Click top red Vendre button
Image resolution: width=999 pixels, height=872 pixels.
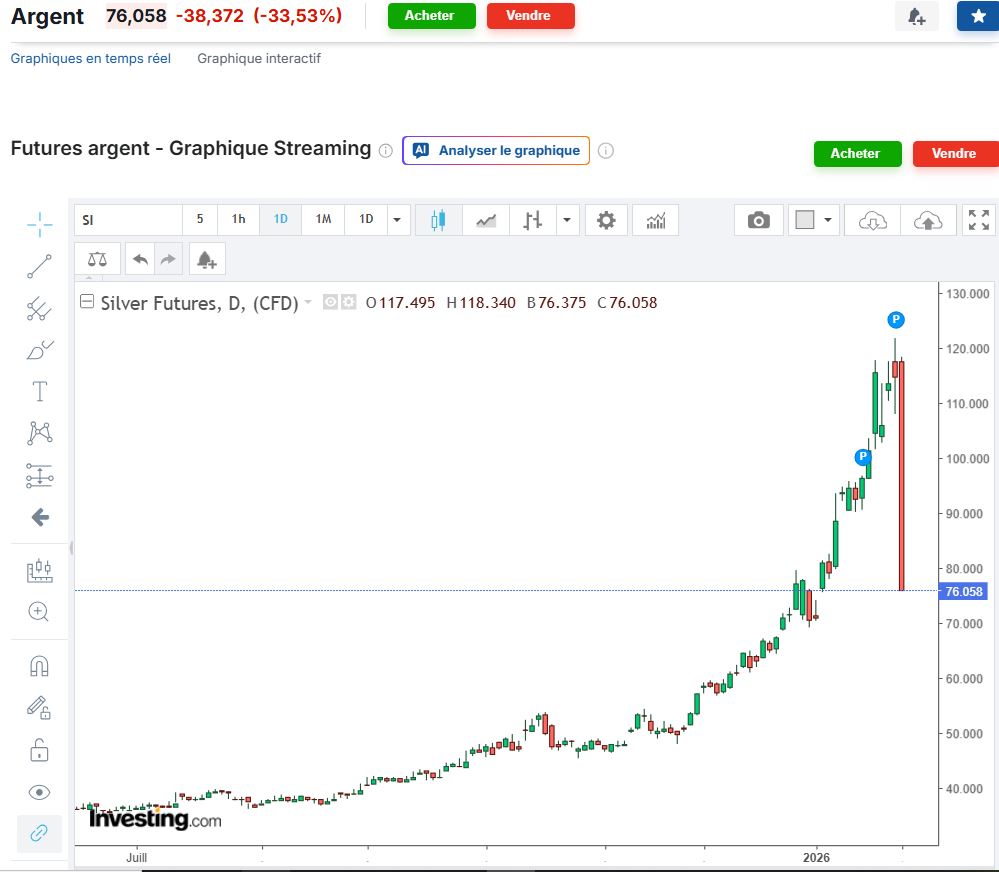click(530, 16)
